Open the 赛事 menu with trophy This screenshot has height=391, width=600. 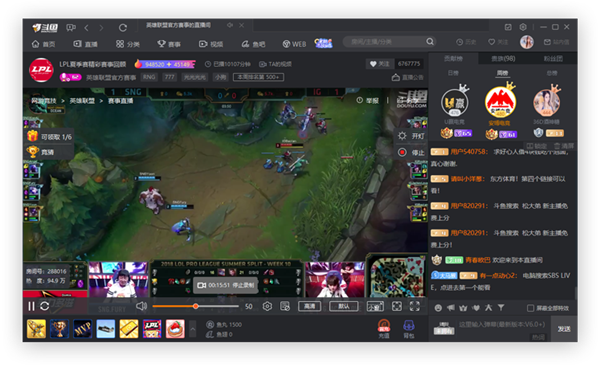tap(169, 44)
